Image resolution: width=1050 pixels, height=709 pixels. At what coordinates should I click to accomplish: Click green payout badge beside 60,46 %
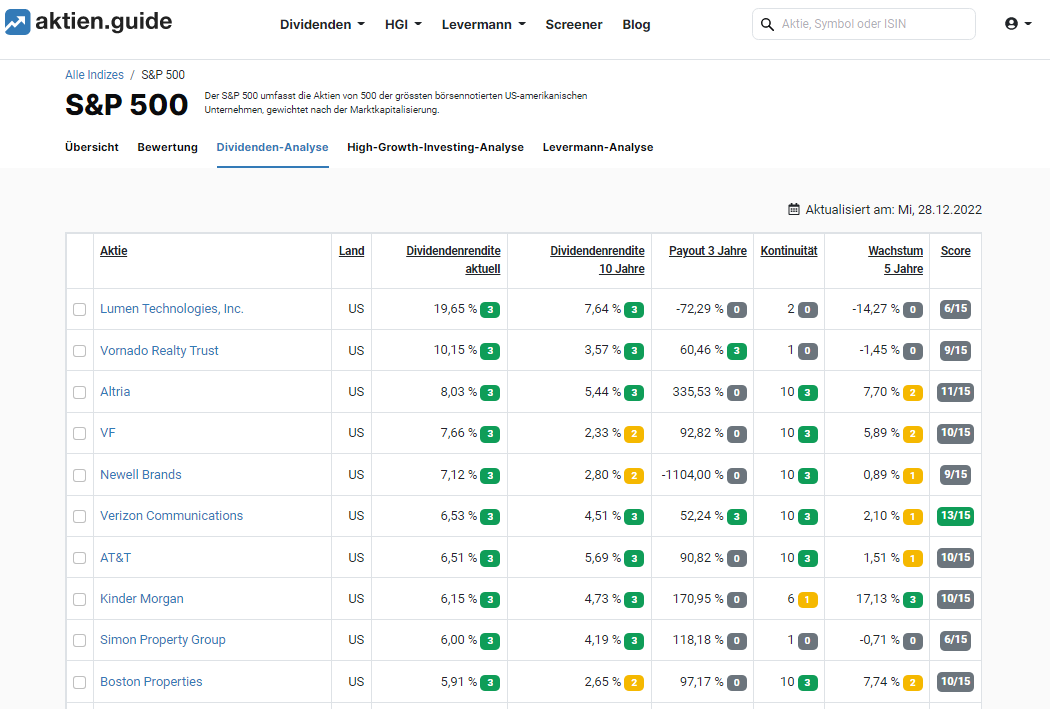(737, 351)
